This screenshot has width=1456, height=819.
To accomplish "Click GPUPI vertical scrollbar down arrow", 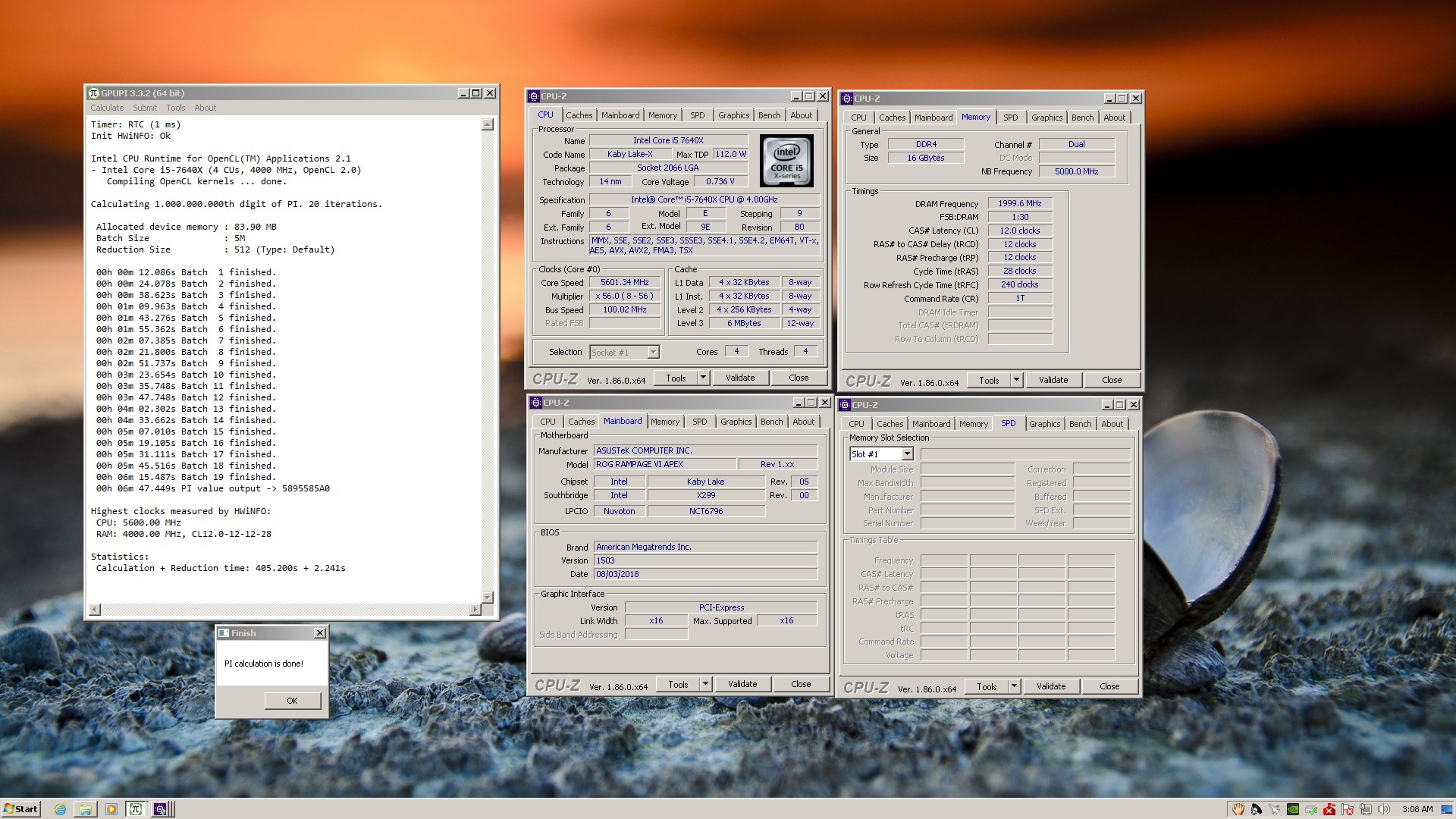I will [x=488, y=598].
